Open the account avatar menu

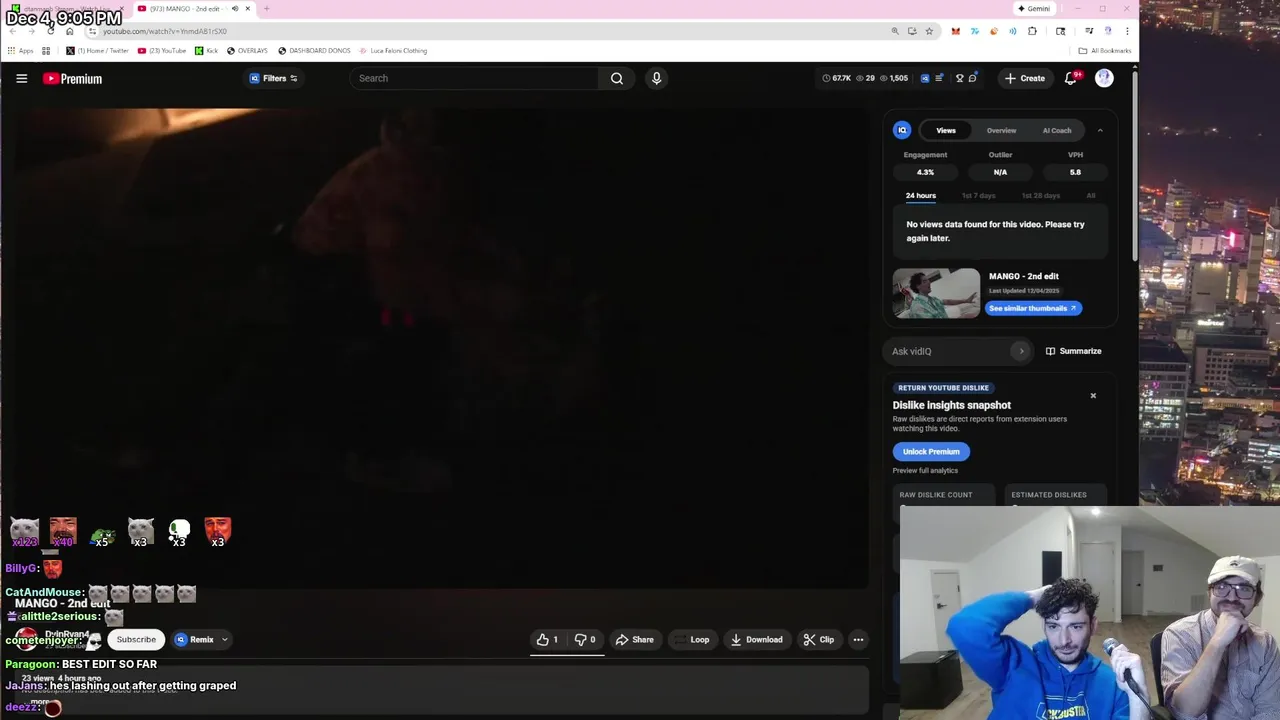click(x=1104, y=78)
